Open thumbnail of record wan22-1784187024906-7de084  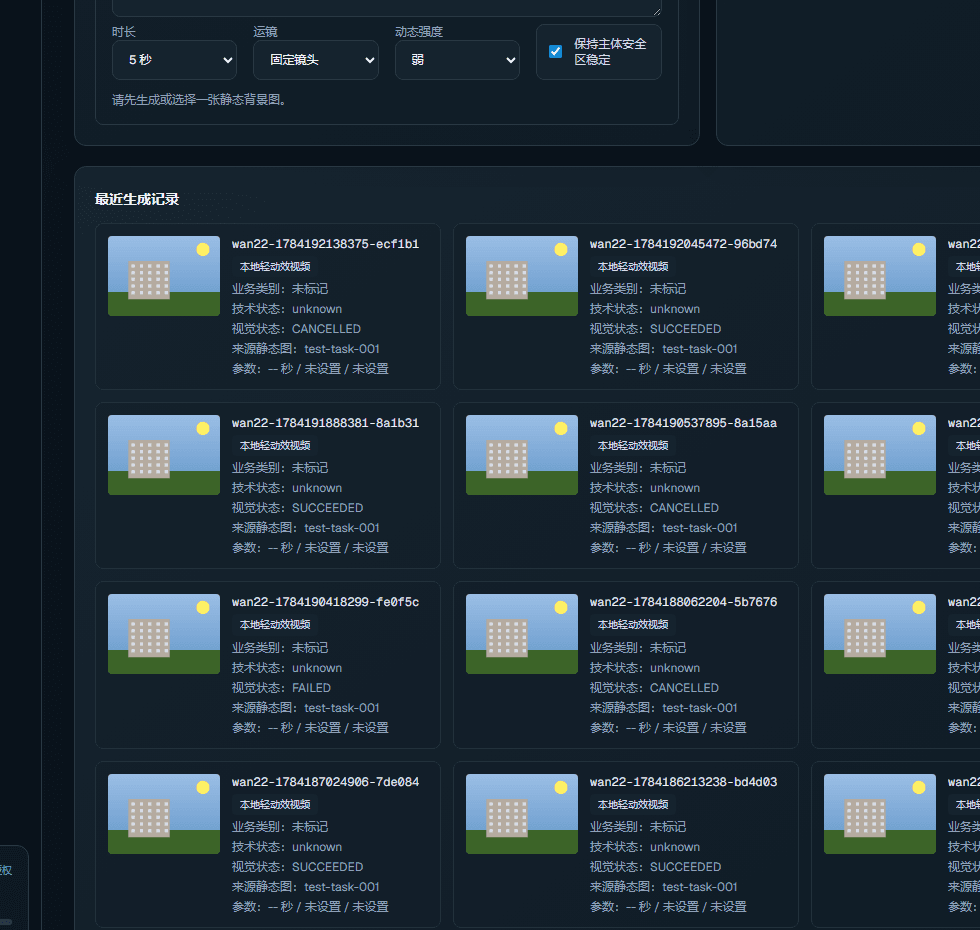tap(164, 814)
